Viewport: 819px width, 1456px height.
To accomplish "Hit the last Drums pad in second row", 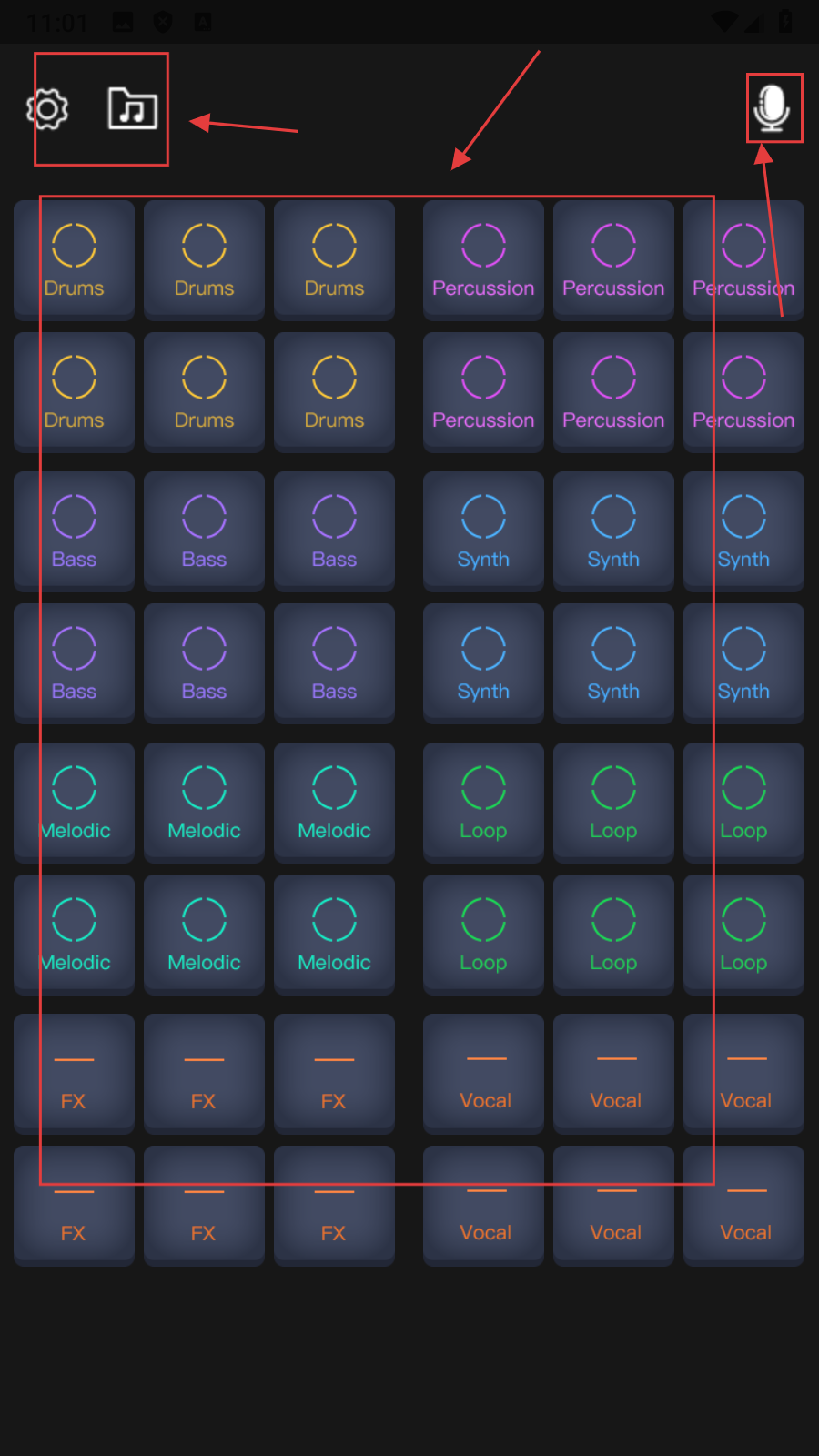I will click(334, 392).
